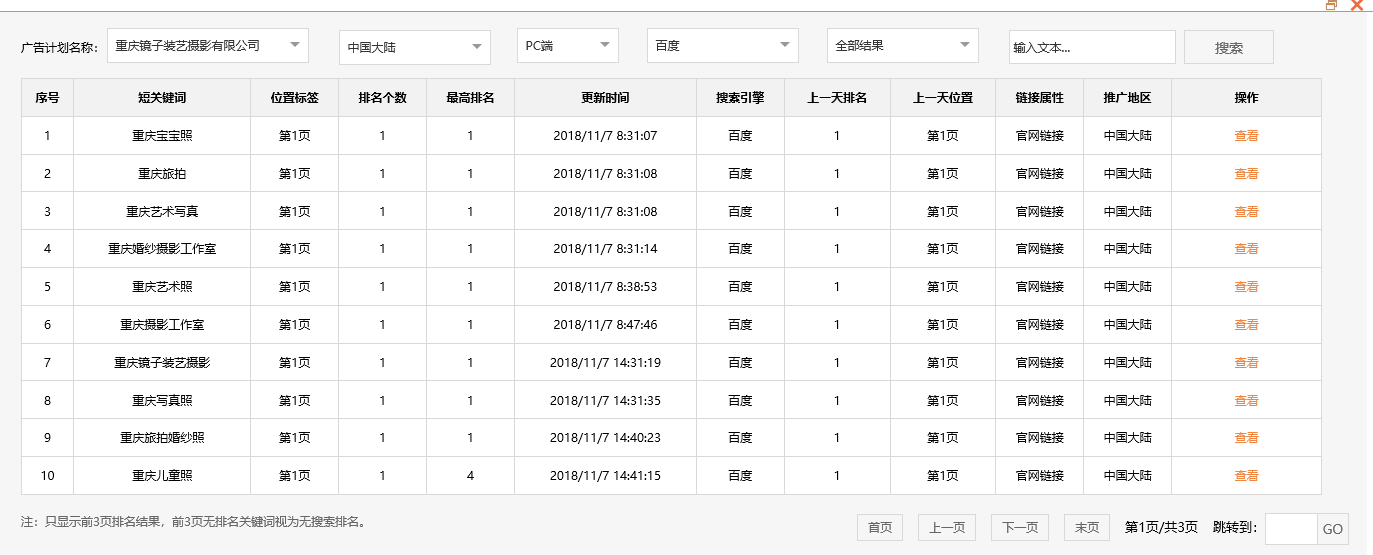Image resolution: width=1373 pixels, height=555 pixels.
Task: Click 查看 for 重庆儿童照
Action: pos(1246,476)
